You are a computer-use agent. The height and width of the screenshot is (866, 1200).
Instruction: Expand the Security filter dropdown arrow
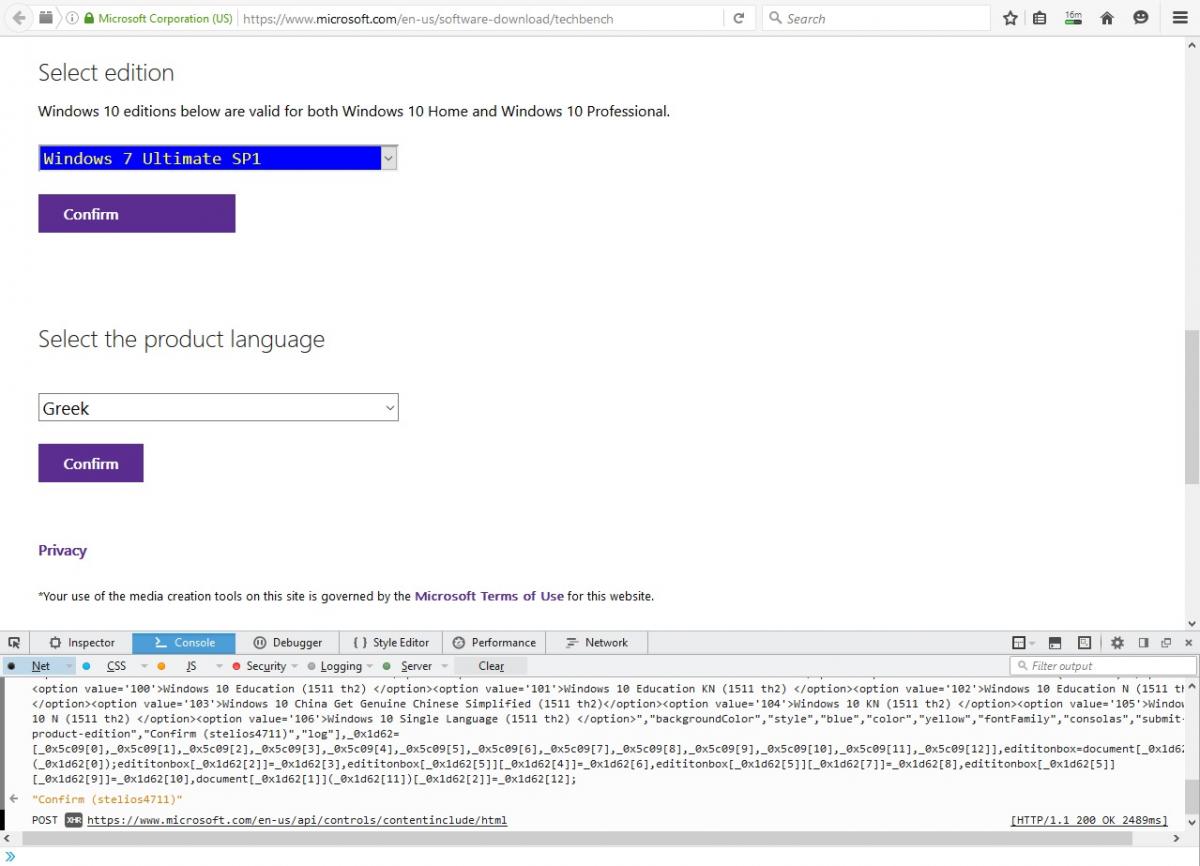[x=295, y=666]
